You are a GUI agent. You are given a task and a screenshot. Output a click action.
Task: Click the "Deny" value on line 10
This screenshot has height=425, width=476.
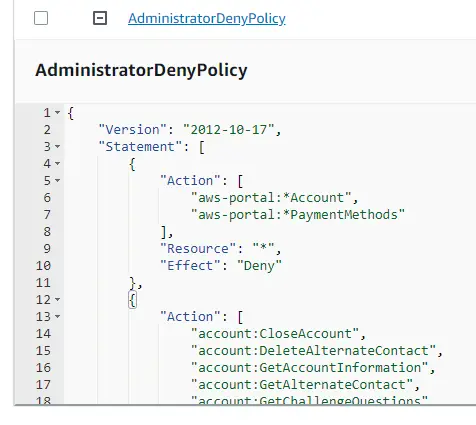[259, 266]
